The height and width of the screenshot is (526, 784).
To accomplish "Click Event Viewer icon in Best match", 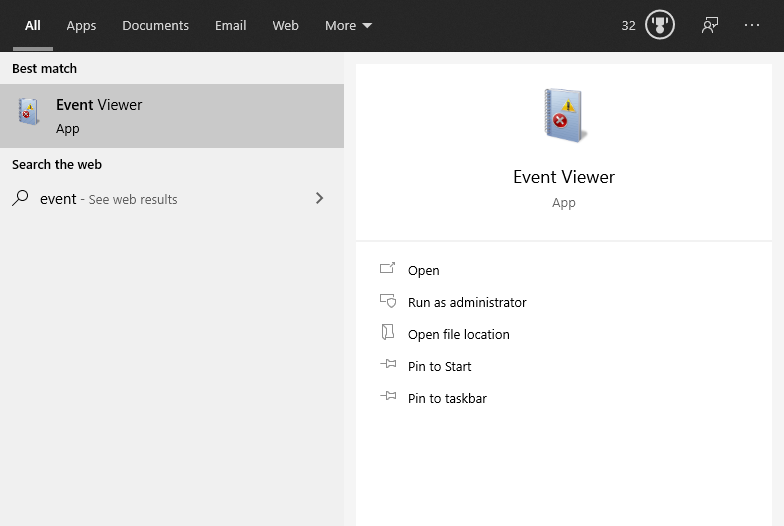I will [28, 111].
